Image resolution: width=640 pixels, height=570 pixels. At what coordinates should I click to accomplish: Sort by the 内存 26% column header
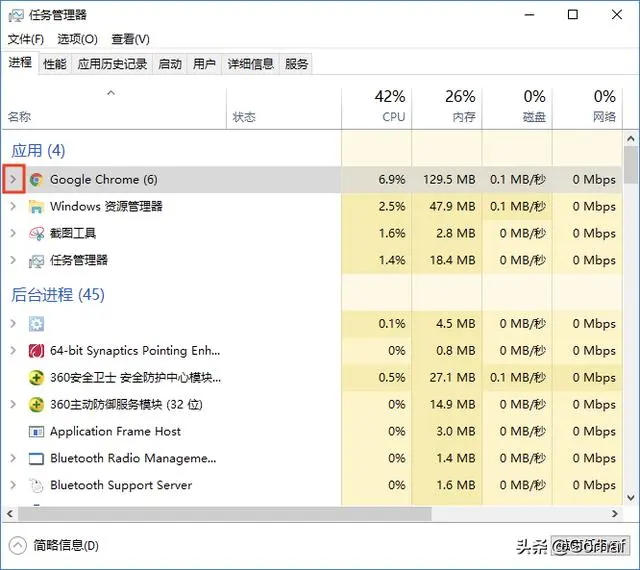pos(447,108)
